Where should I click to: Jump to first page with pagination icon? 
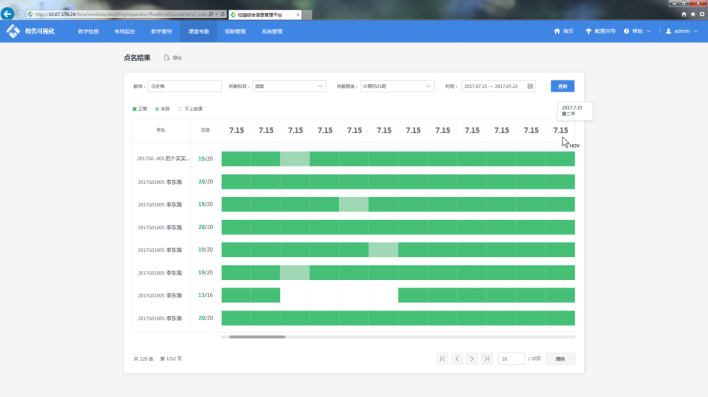pyautogui.click(x=442, y=359)
